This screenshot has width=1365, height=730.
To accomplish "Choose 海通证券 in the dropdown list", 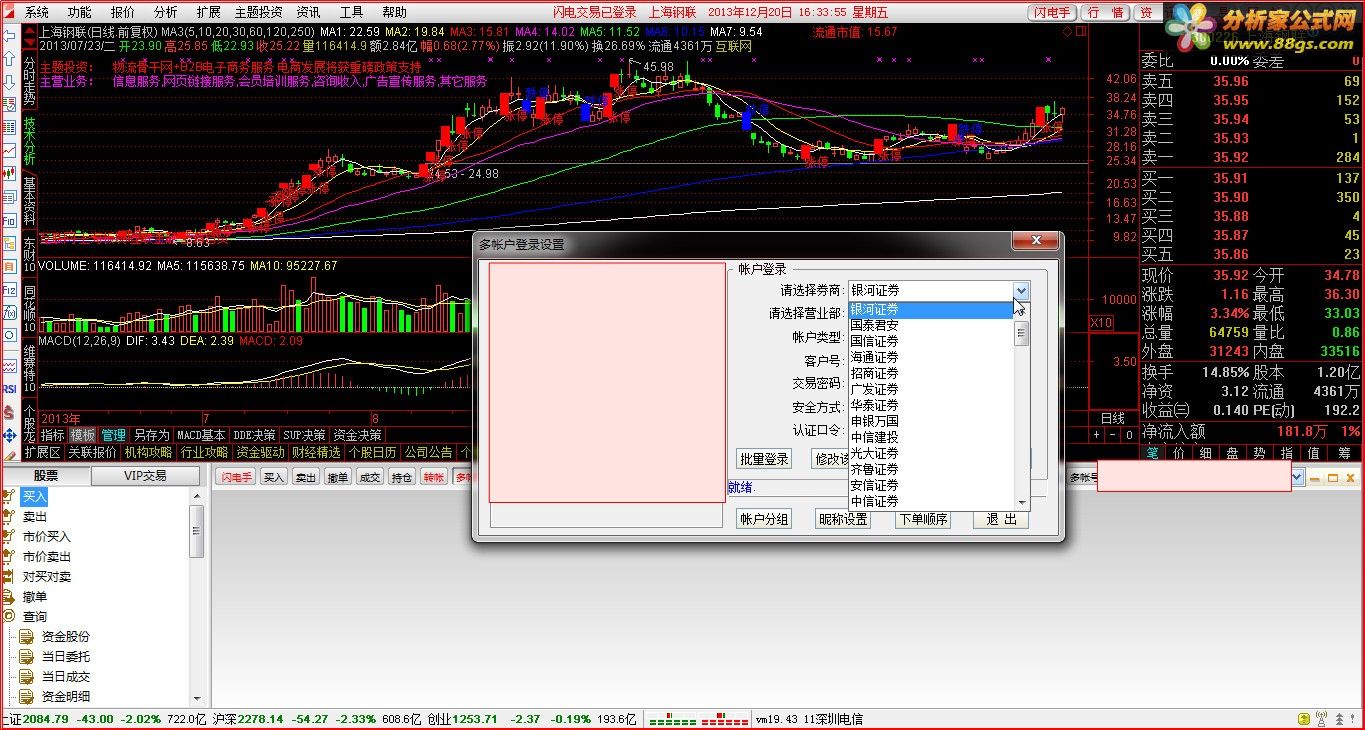I will tap(875, 357).
